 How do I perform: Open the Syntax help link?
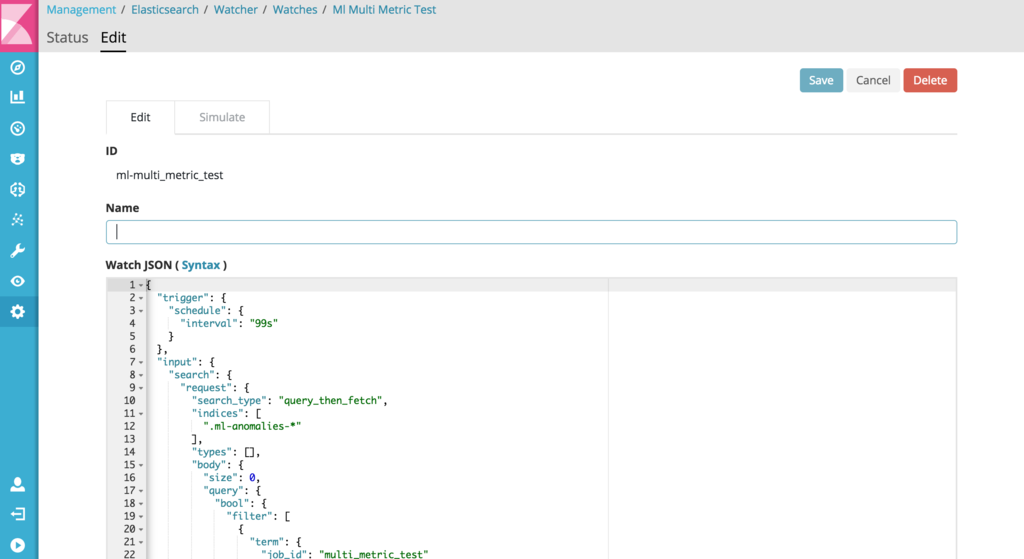coord(200,264)
